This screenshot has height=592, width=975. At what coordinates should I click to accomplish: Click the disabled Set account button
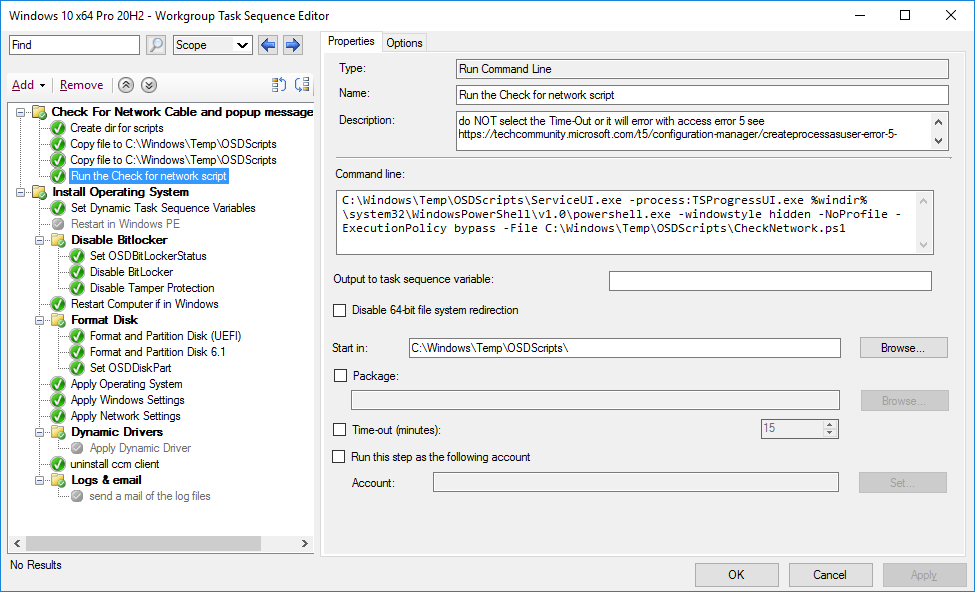(903, 483)
